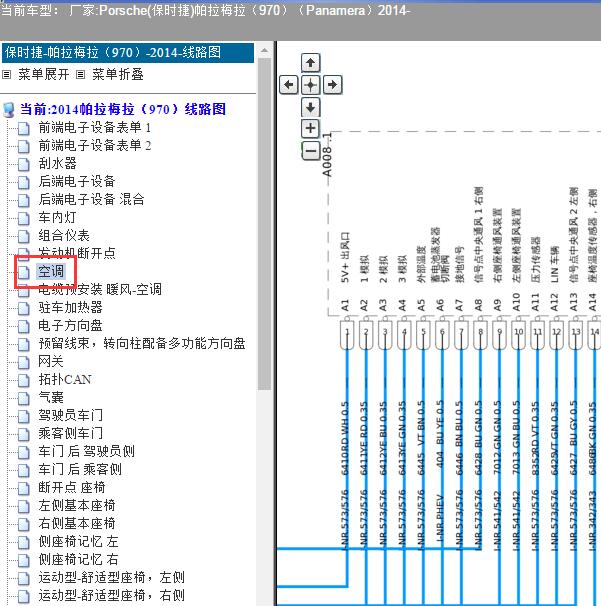
Task: Click component label A008_1 in diagram
Action: [x=327, y=155]
